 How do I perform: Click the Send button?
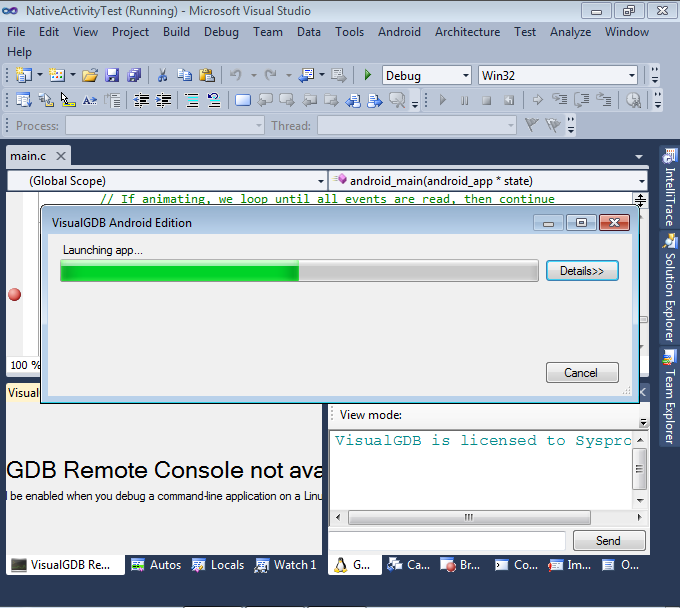click(x=609, y=541)
